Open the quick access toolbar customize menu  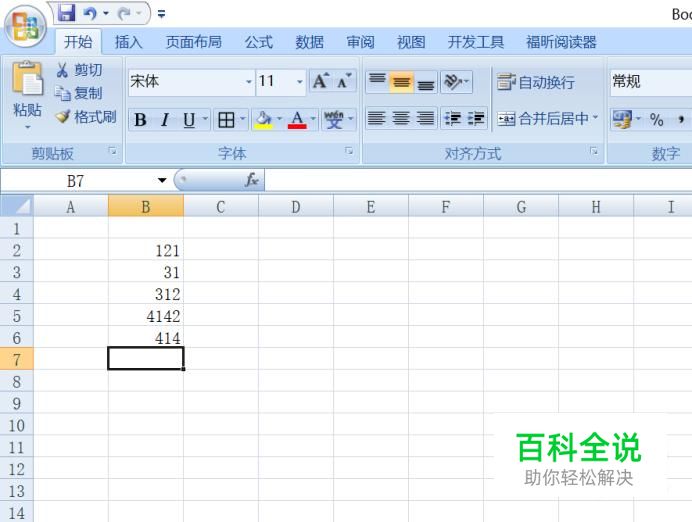[162, 14]
